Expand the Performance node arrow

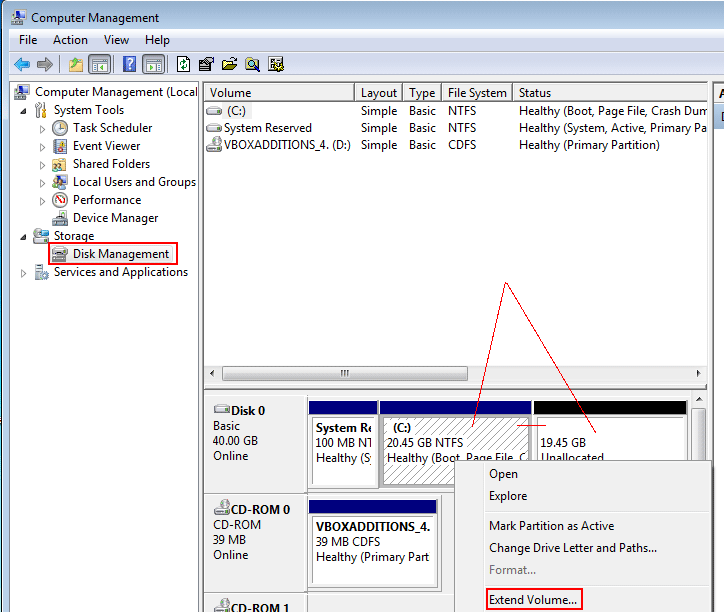click(42, 201)
